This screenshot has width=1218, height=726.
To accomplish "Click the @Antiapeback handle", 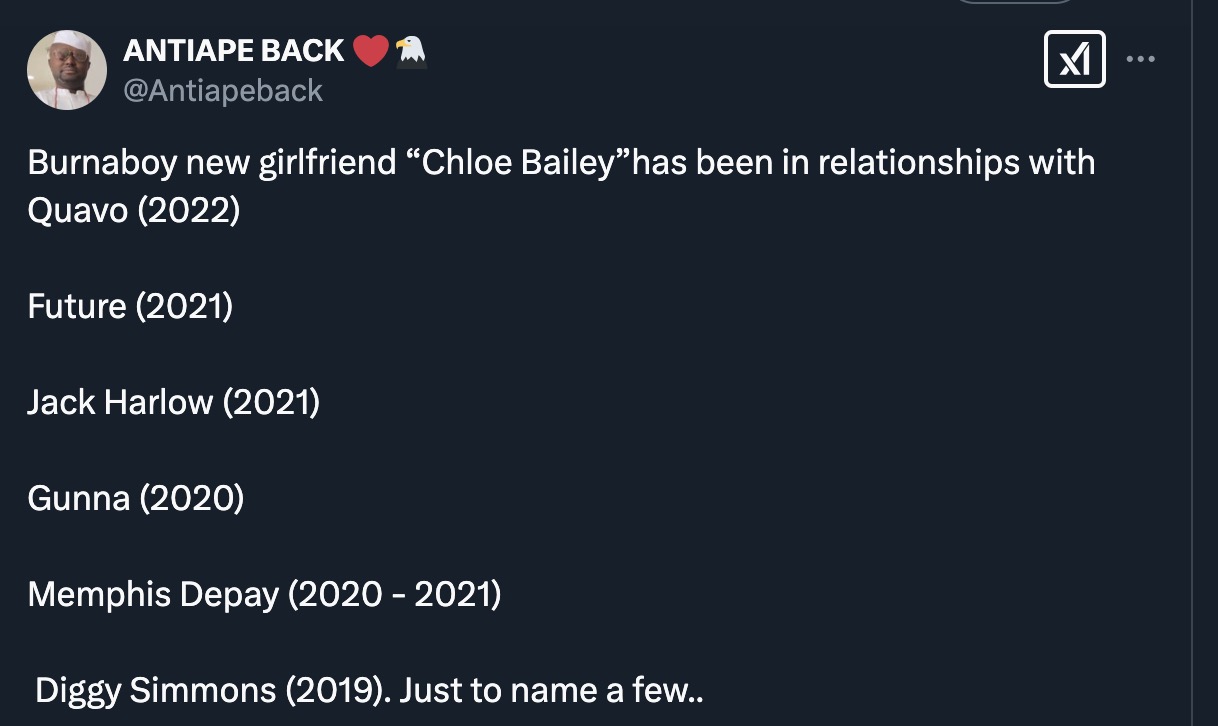I will tap(223, 91).
